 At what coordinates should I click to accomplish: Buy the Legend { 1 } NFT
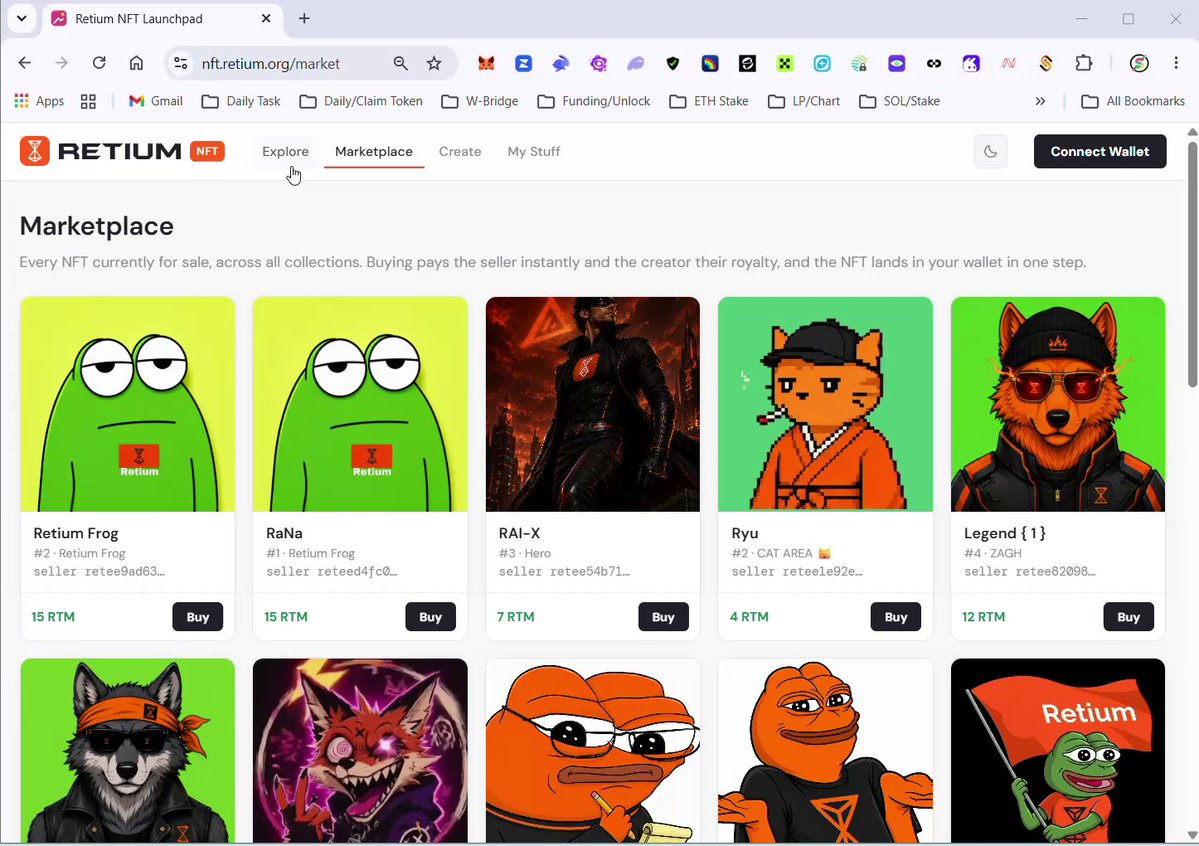click(1129, 617)
